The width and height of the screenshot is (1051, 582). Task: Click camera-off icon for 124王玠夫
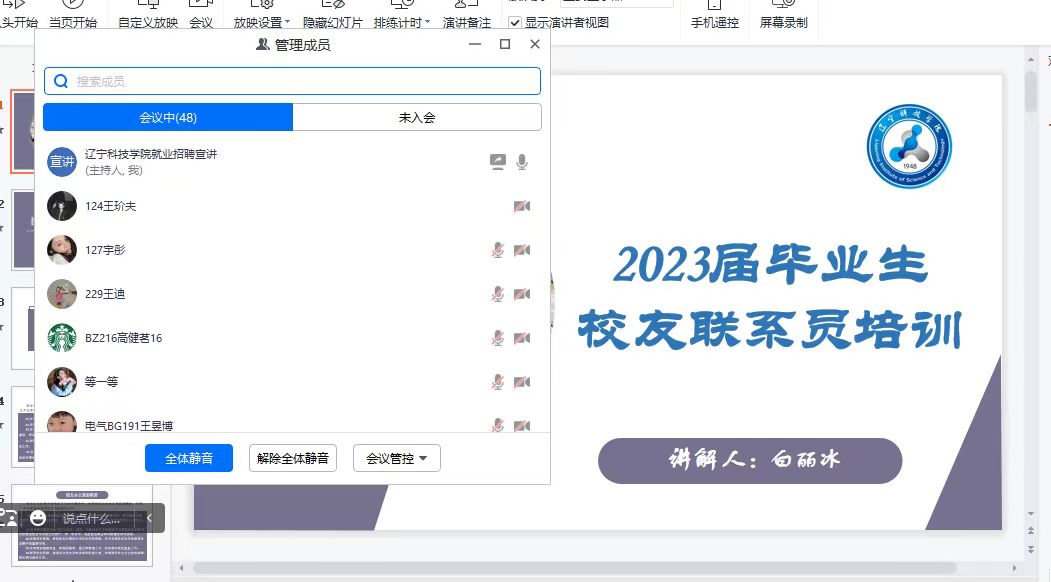[521, 206]
